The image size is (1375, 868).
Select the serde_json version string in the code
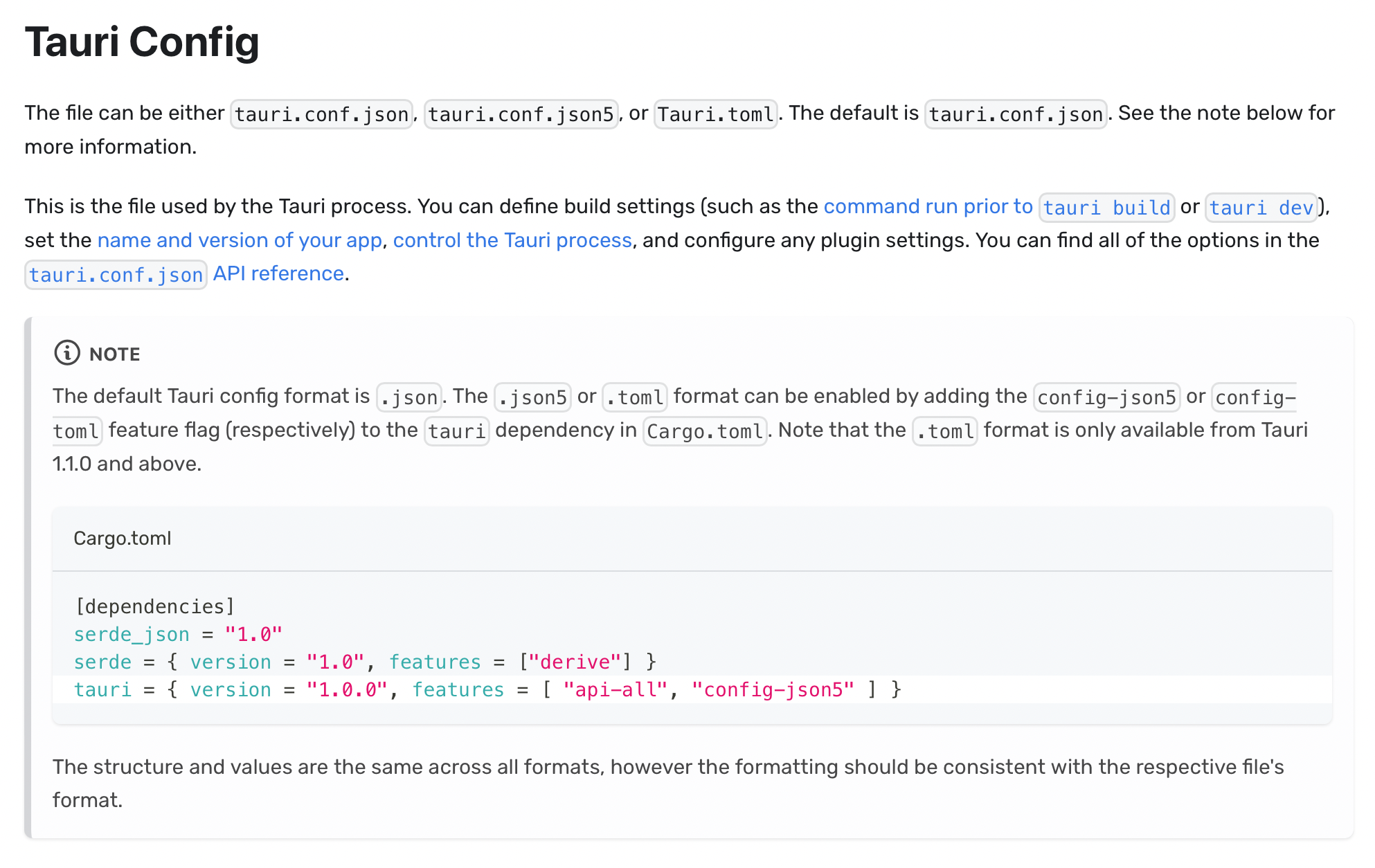coord(253,633)
